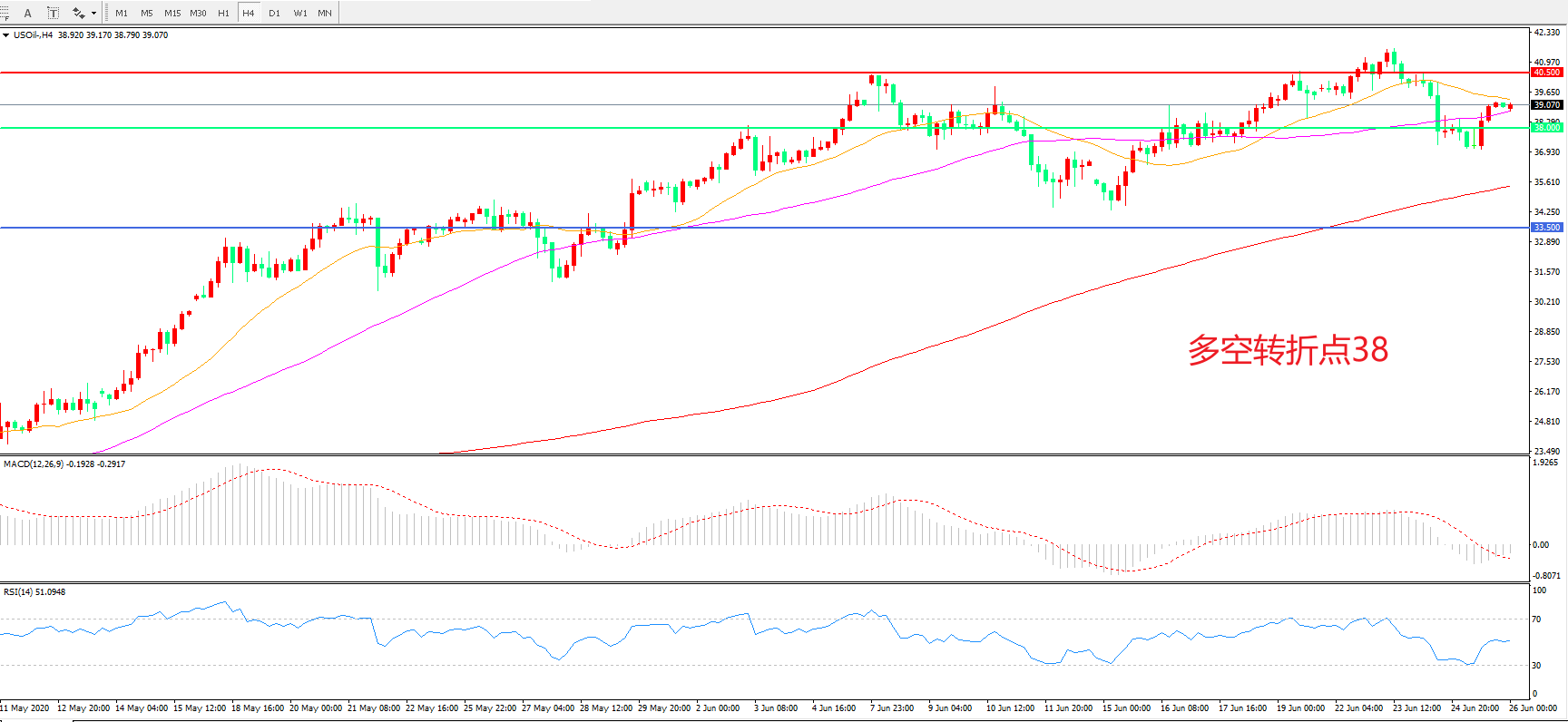Expand the USOil chart title triangle
This screenshot has width=1568, height=722.
coord(6,35)
